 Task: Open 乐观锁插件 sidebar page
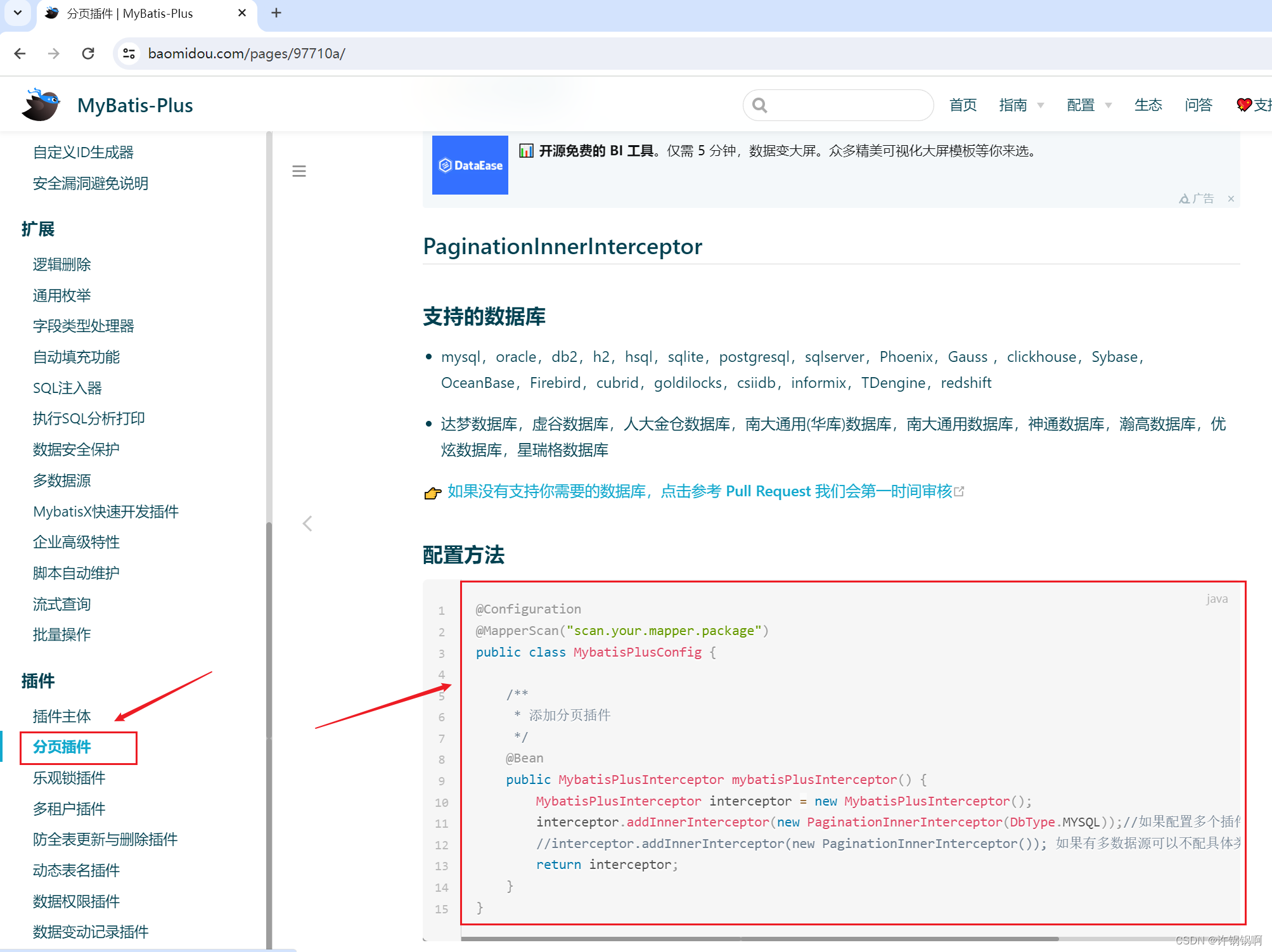click(x=69, y=778)
